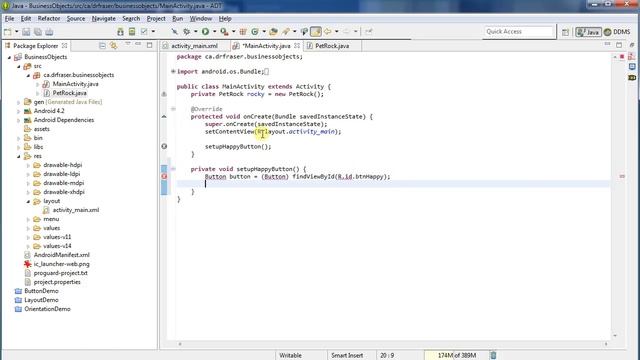Open the Navigate menu

coord(103,19)
